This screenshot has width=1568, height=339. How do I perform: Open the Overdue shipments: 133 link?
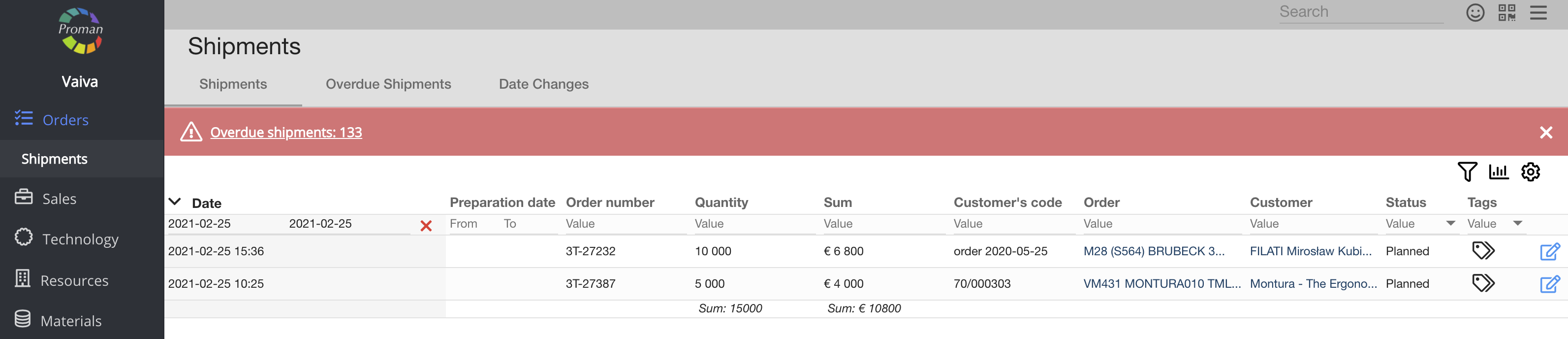click(x=286, y=133)
